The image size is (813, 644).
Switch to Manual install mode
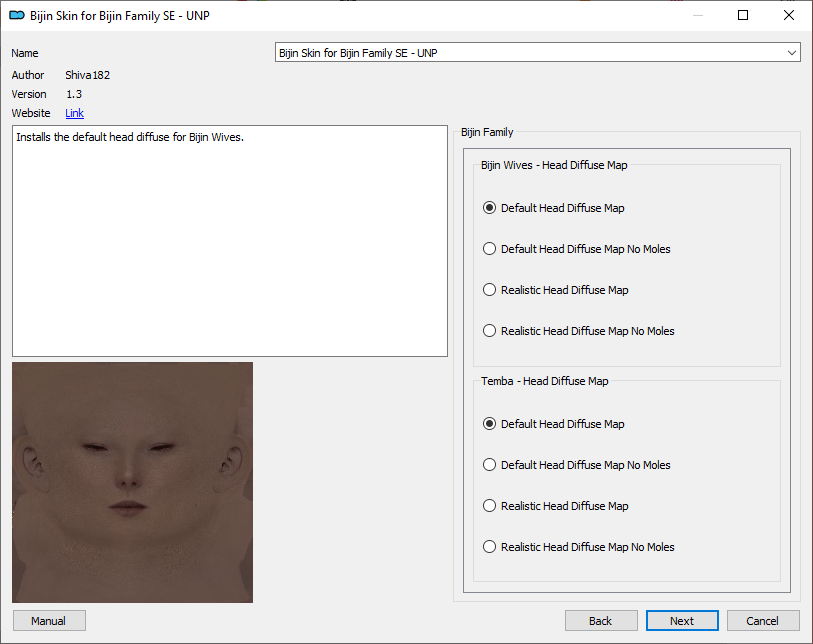tap(49, 621)
